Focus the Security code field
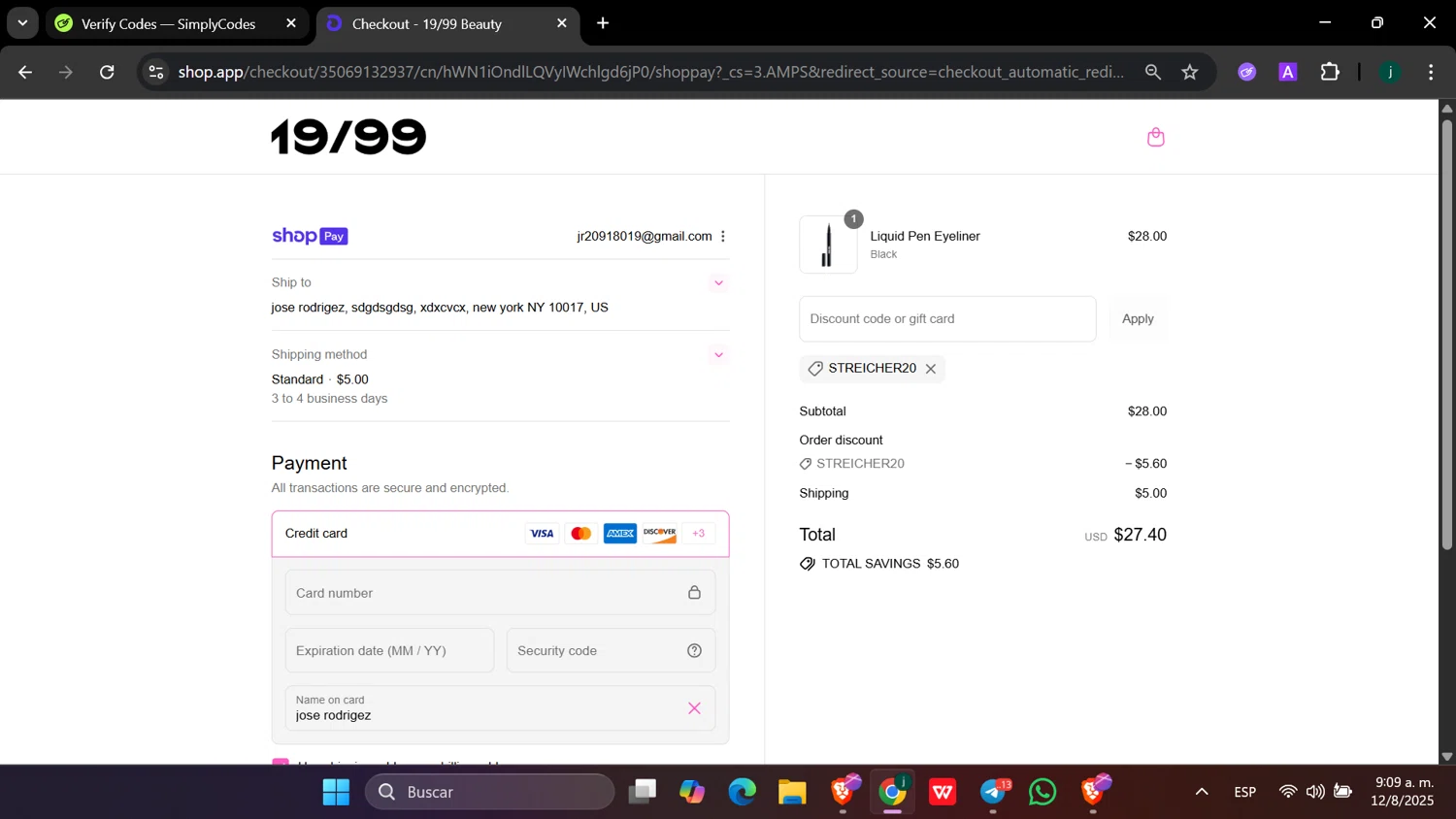The width and height of the screenshot is (1456, 819). (x=611, y=651)
